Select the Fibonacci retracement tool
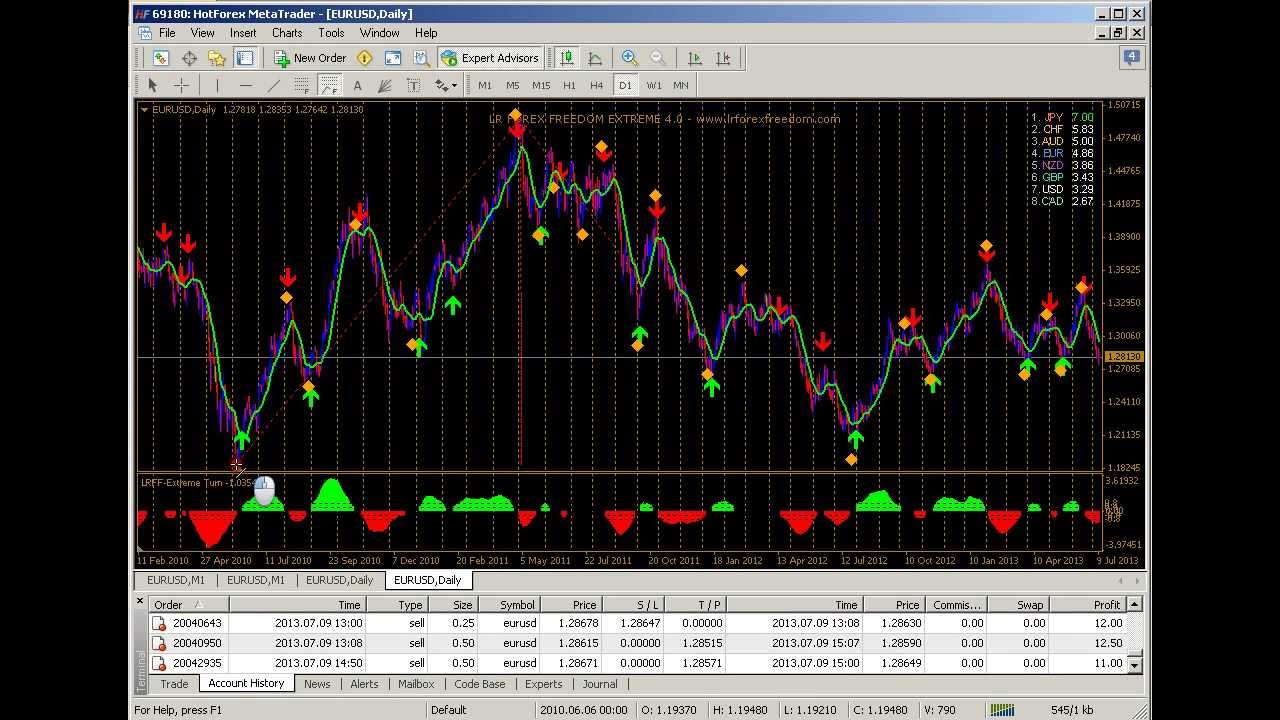Viewport: 1280px width, 720px height. click(x=301, y=85)
